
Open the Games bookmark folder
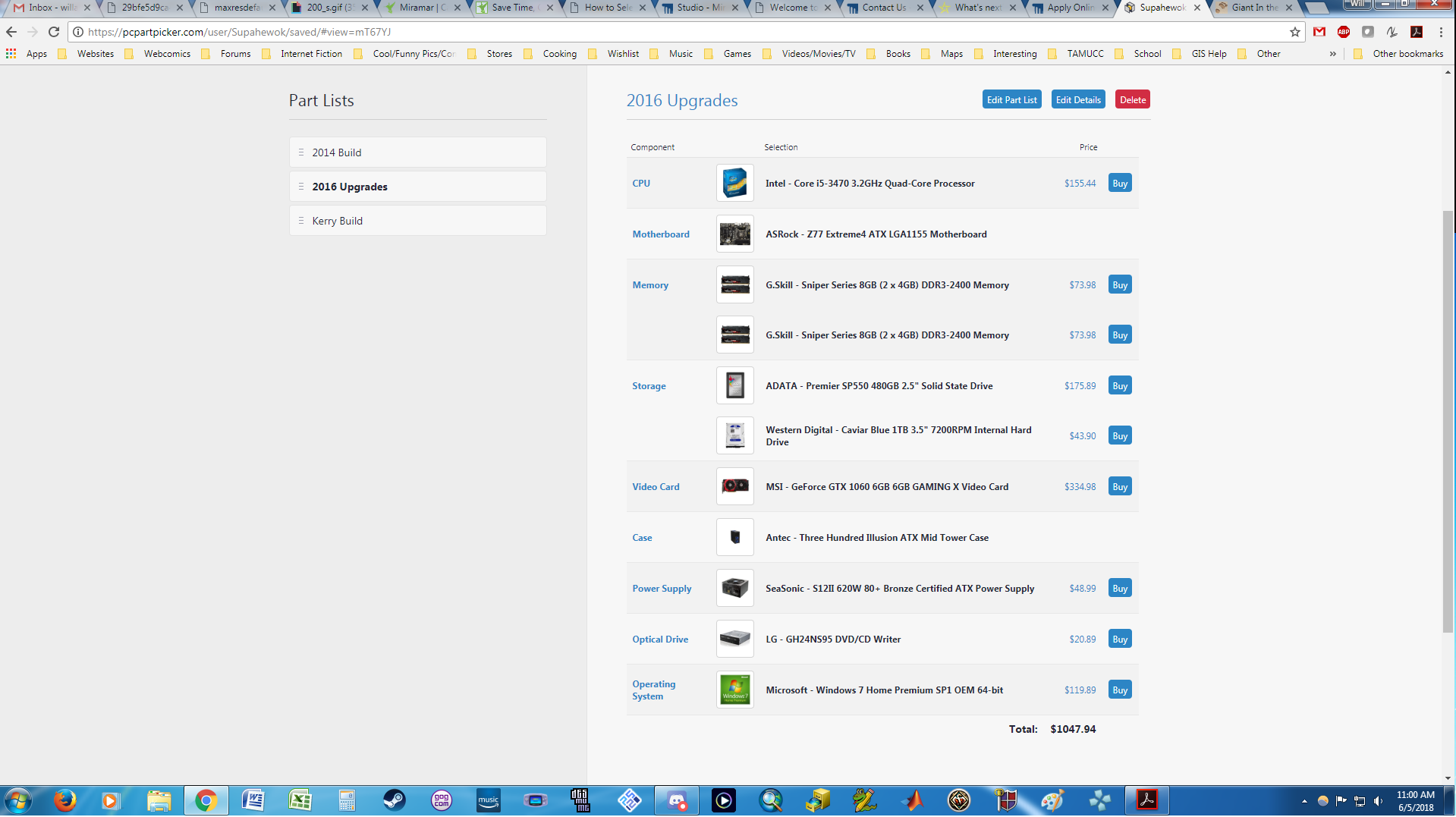728,54
